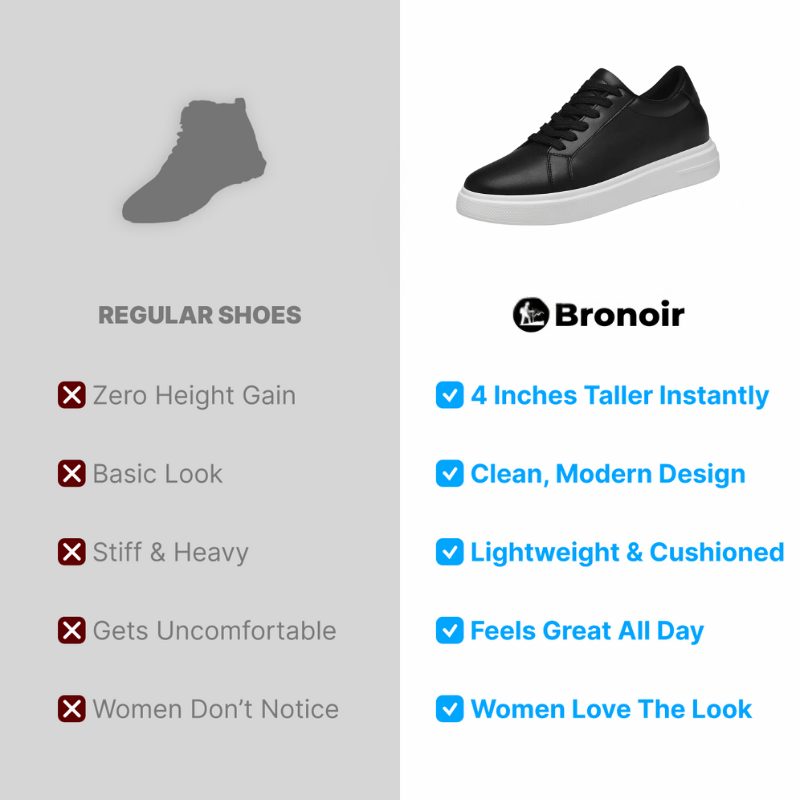The image size is (800, 800).
Task: Click the Zero Height Gain label
Action: click(x=194, y=395)
